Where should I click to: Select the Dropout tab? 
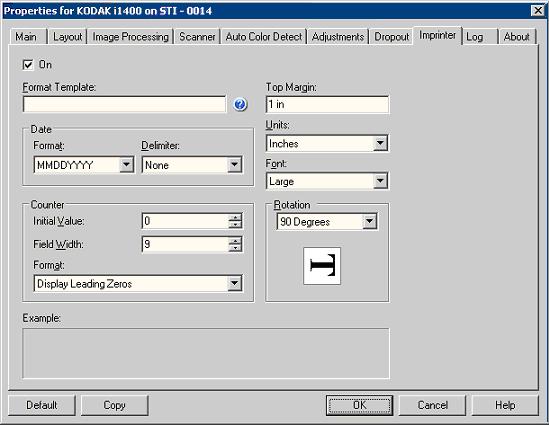pos(391,37)
